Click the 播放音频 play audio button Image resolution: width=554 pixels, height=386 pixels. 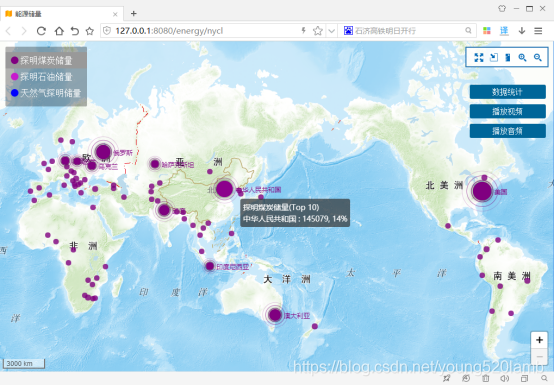[507, 131]
